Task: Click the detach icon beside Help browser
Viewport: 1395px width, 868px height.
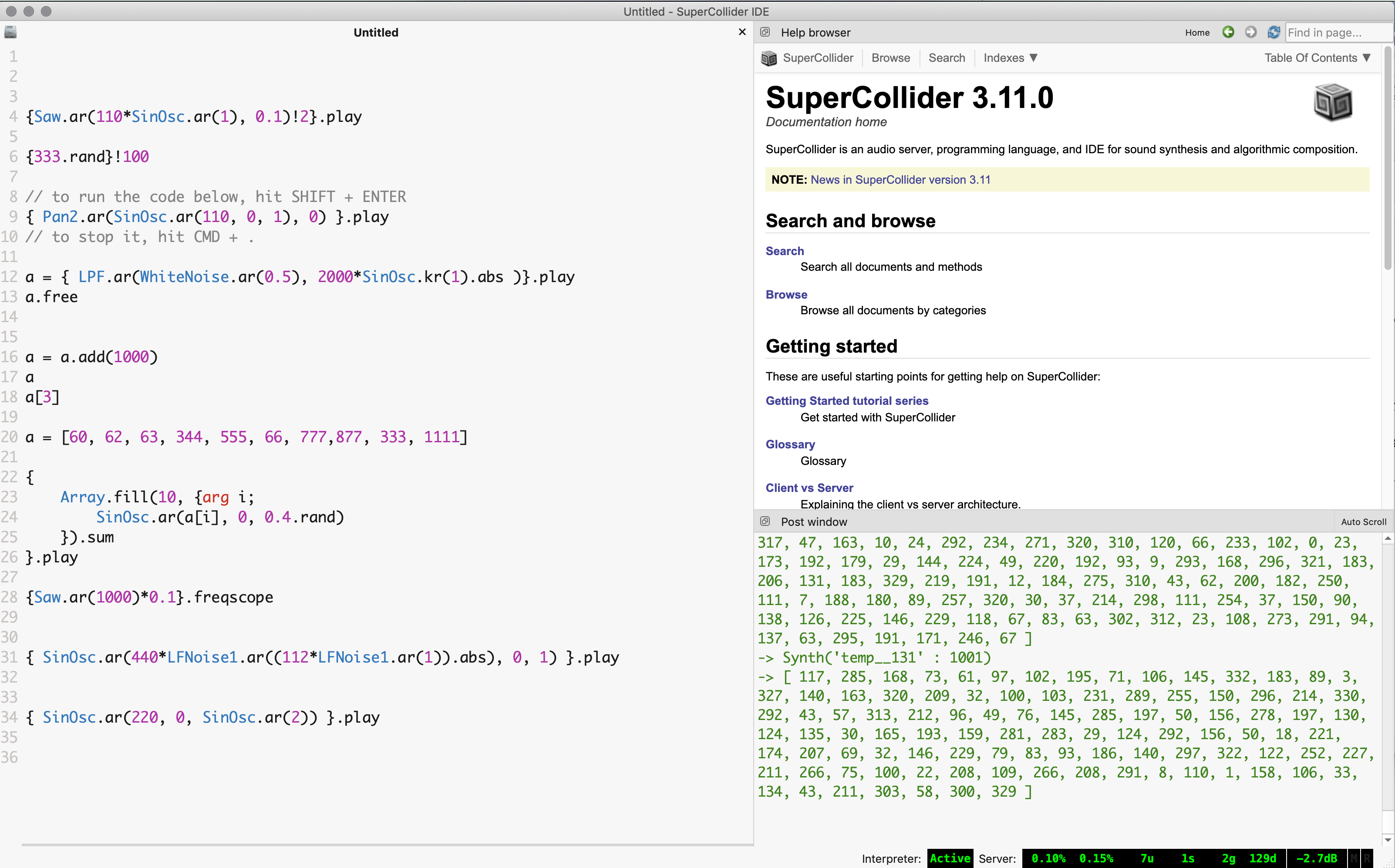Action: [x=765, y=32]
